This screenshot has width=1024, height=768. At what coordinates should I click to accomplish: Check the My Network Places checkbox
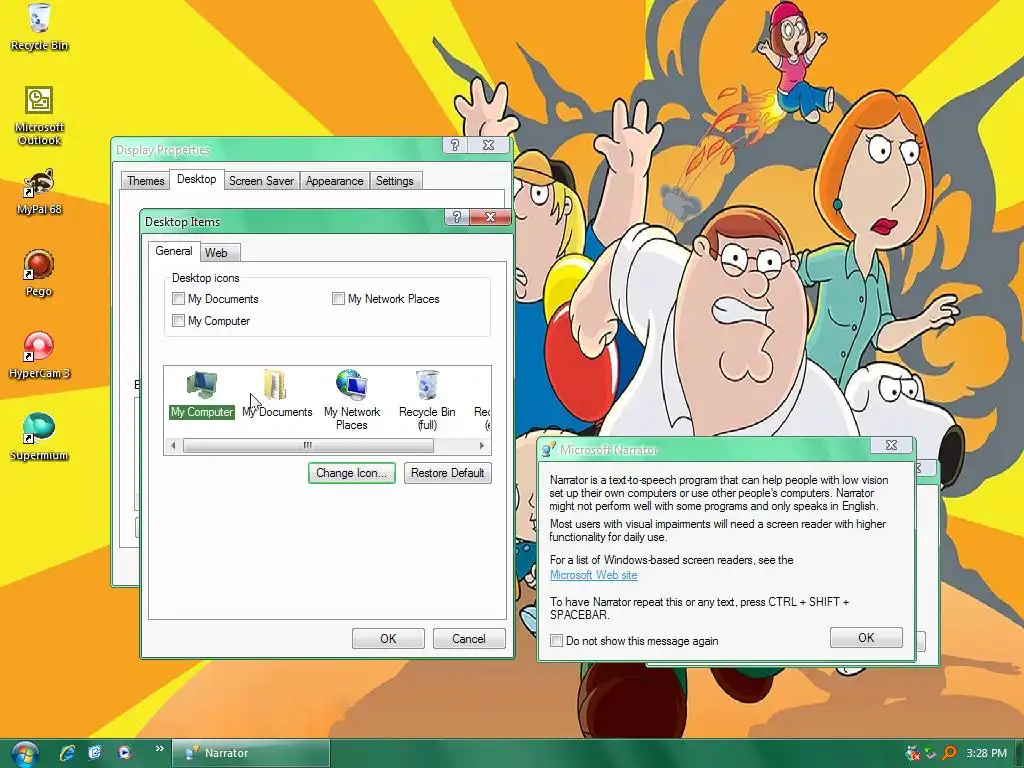click(338, 298)
